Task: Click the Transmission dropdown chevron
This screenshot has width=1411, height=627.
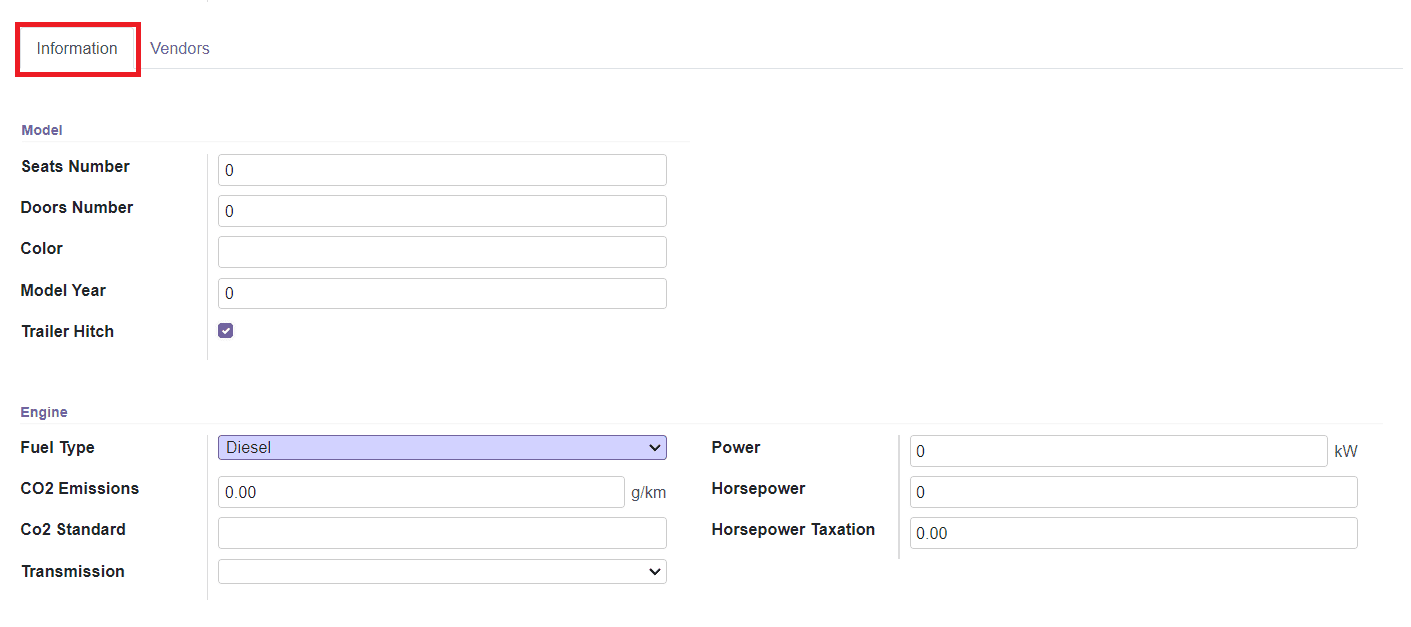Action: (655, 571)
